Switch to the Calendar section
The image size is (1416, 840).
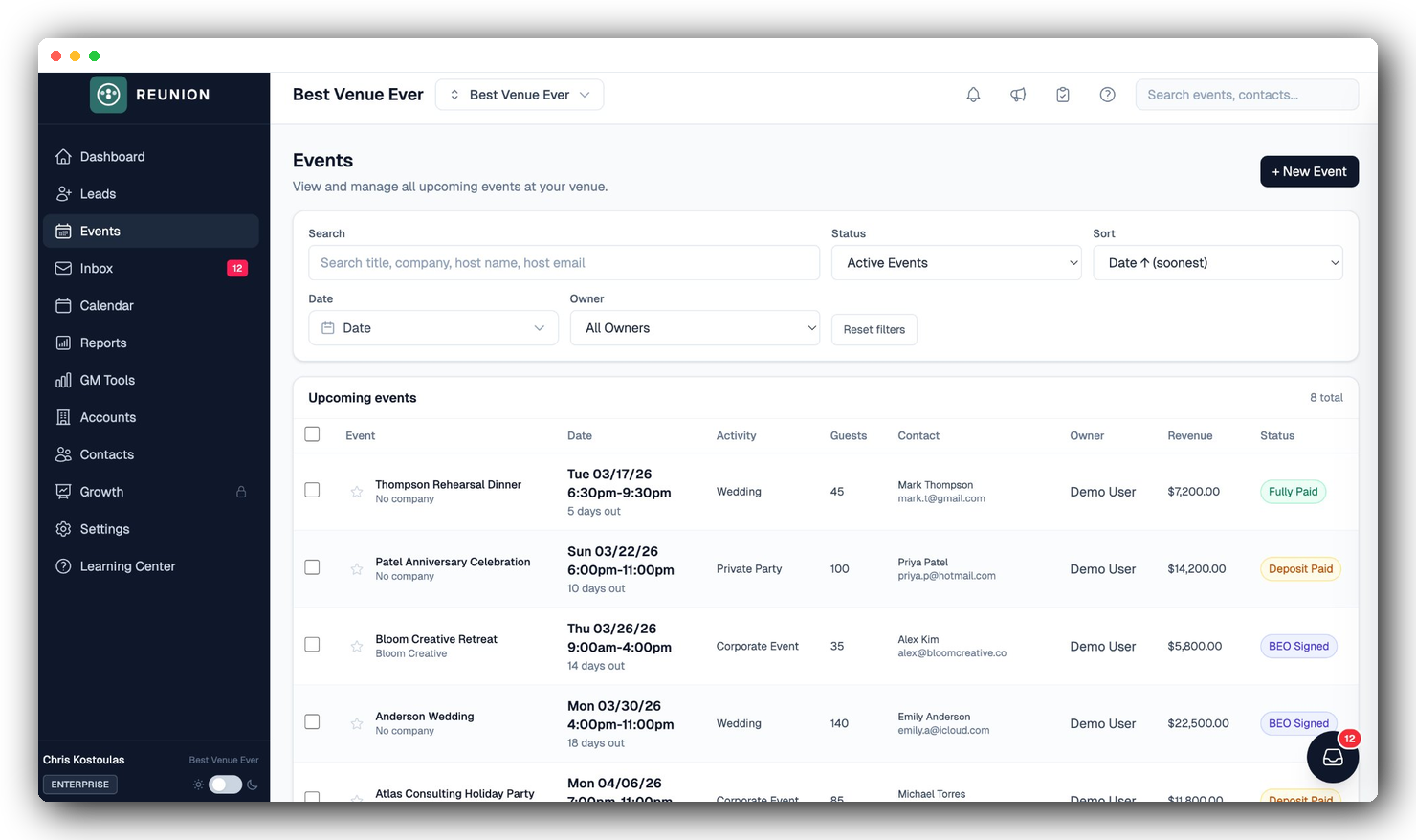[106, 305]
